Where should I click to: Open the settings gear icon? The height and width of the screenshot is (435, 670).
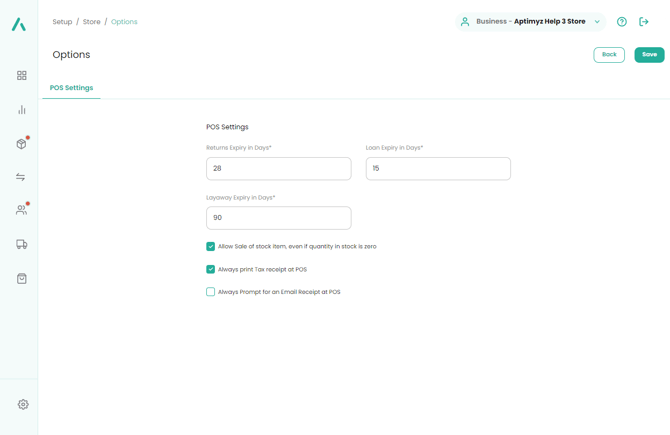pyautogui.click(x=23, y=405)
